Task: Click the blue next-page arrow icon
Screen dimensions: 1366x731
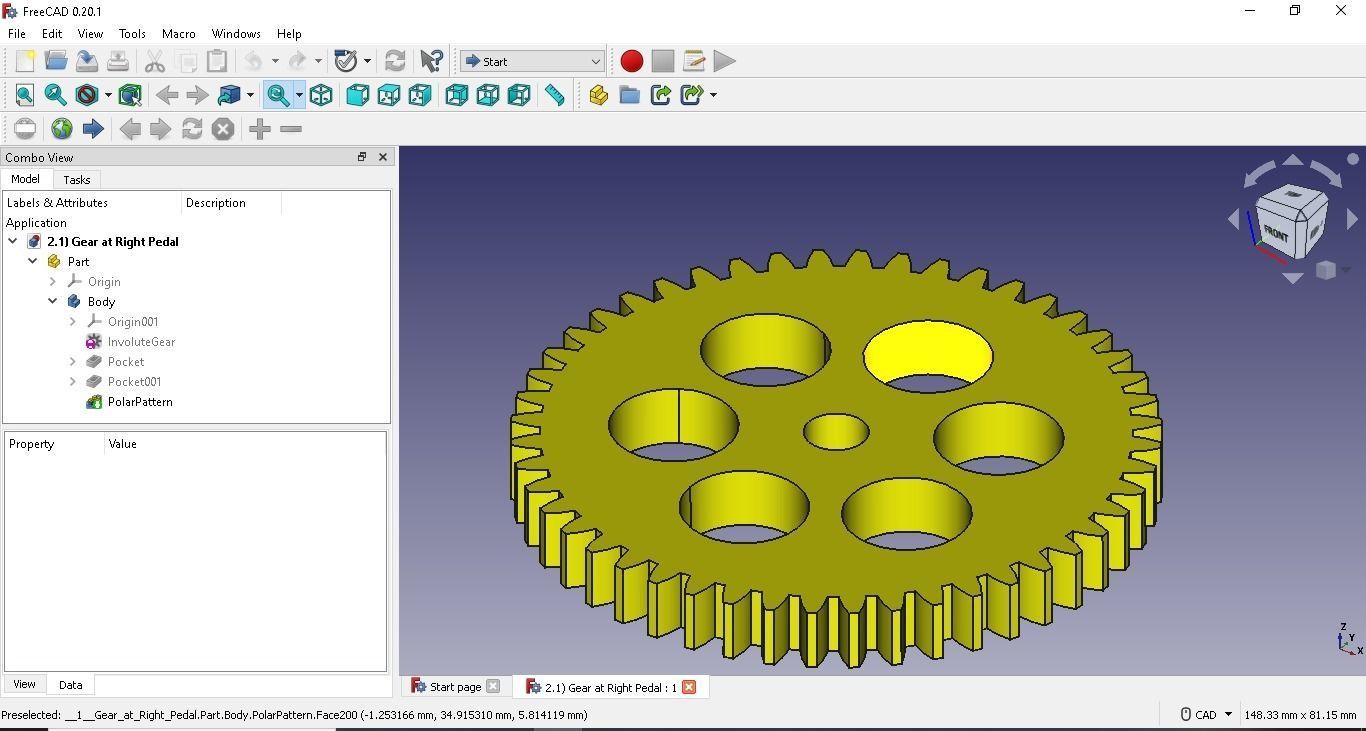Action: [93, 129]
